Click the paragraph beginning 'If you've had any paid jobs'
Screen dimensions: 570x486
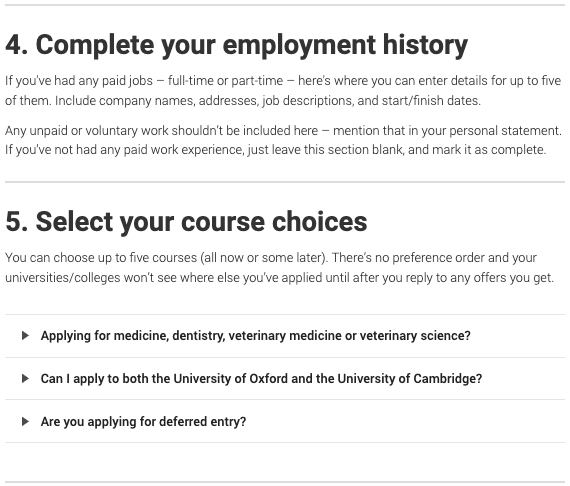[283, 91]
